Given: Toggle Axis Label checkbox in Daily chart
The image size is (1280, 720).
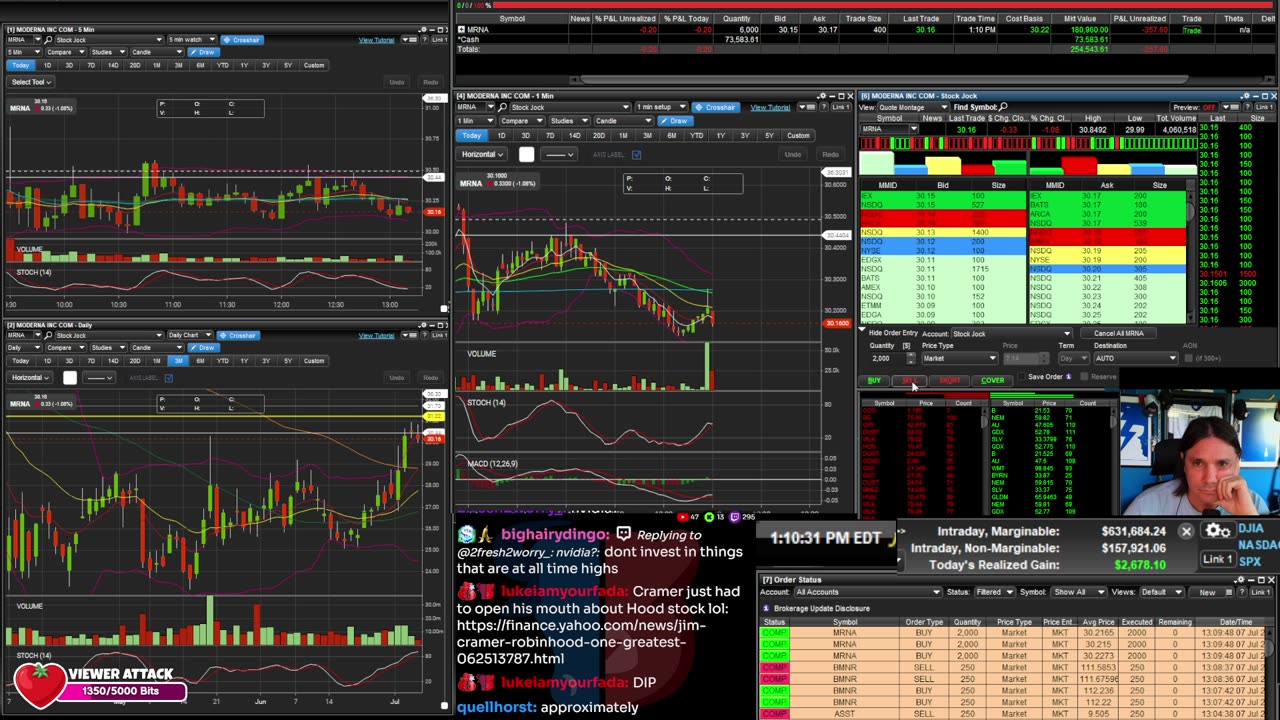Looking at the screenshot, I should (168, 378).
